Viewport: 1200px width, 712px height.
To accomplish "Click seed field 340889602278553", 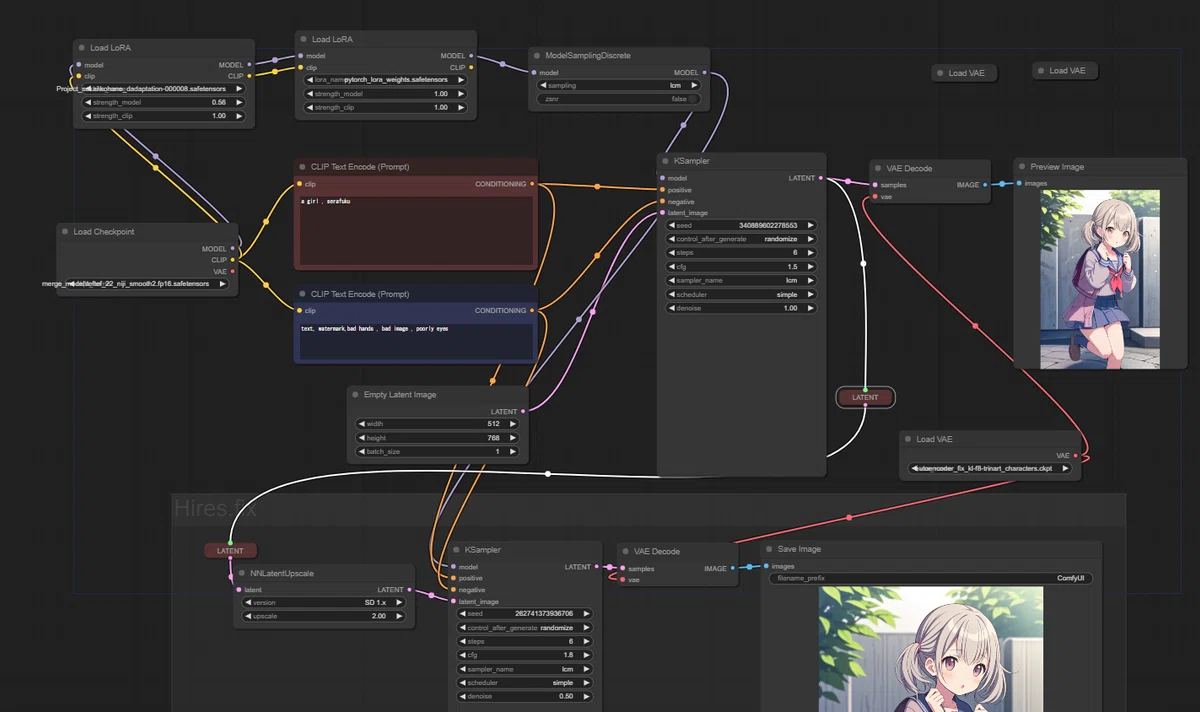I will 741,225.
